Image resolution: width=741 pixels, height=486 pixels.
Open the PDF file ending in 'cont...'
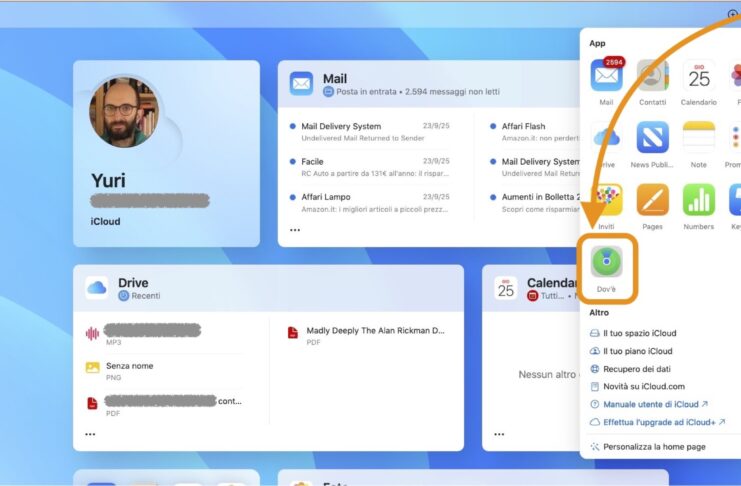coord(164,406)
